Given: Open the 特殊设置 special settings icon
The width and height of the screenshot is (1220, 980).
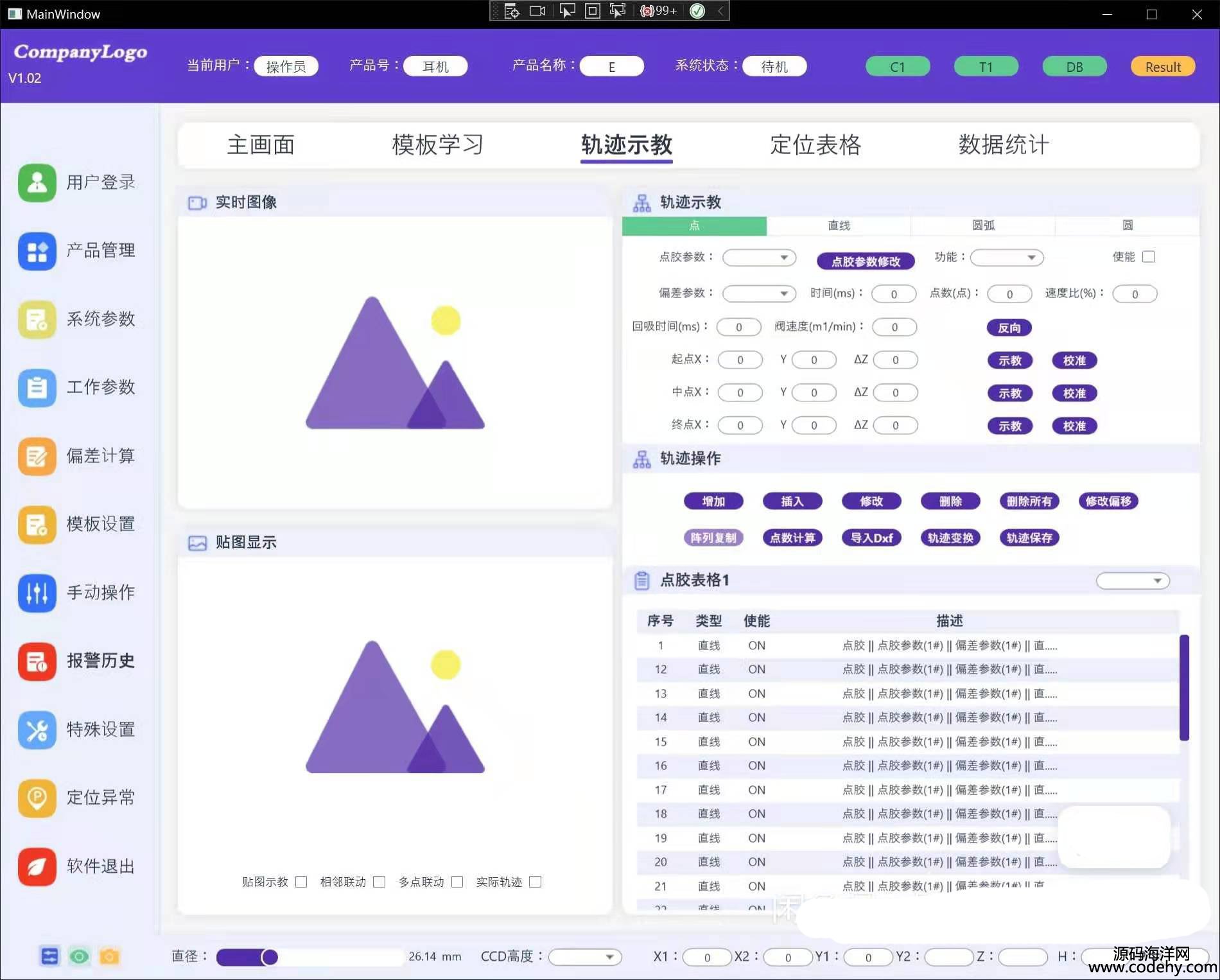Looking at the screenshot, I should pos(37,730).
